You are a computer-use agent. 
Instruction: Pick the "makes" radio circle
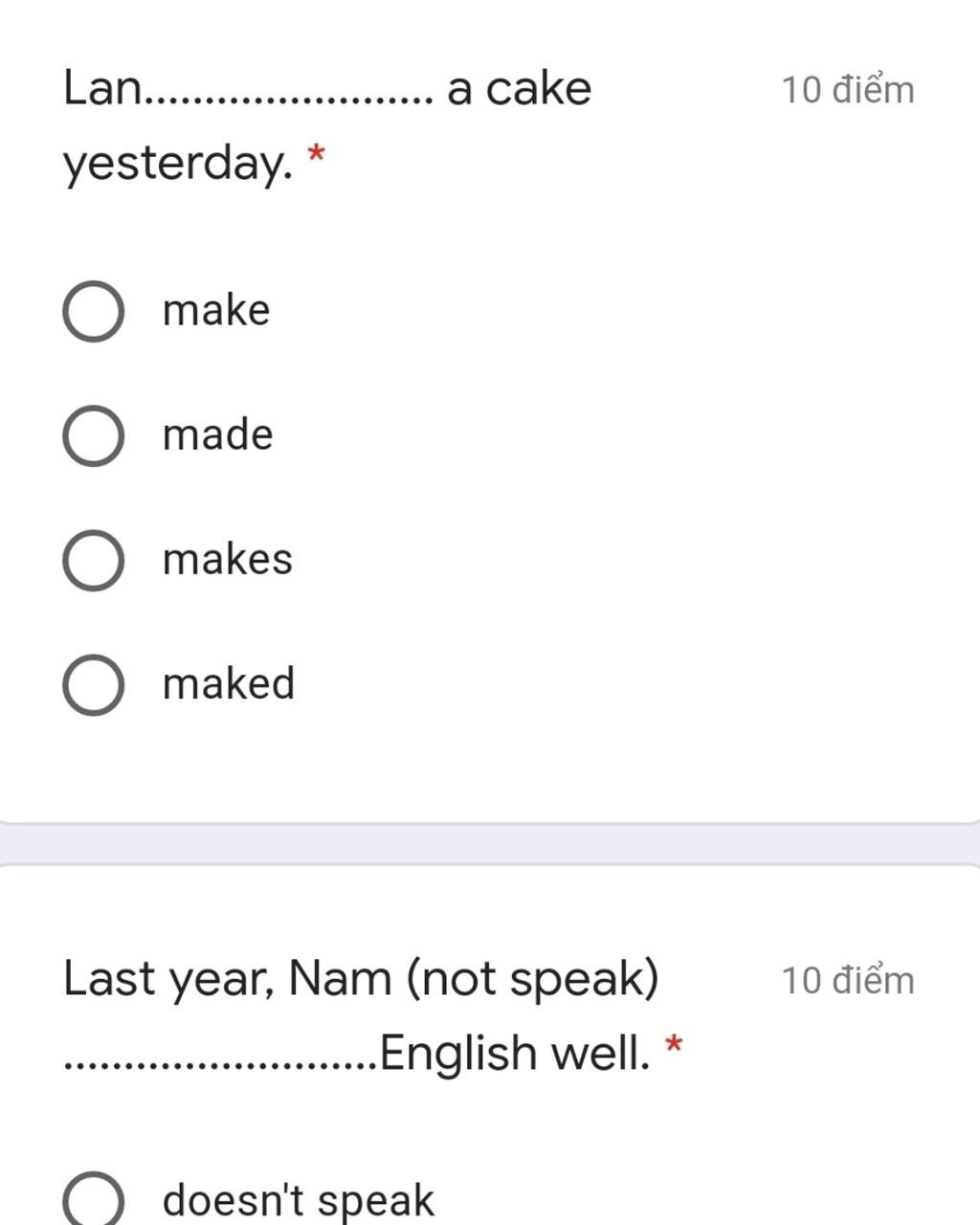(x=93, y=561)
